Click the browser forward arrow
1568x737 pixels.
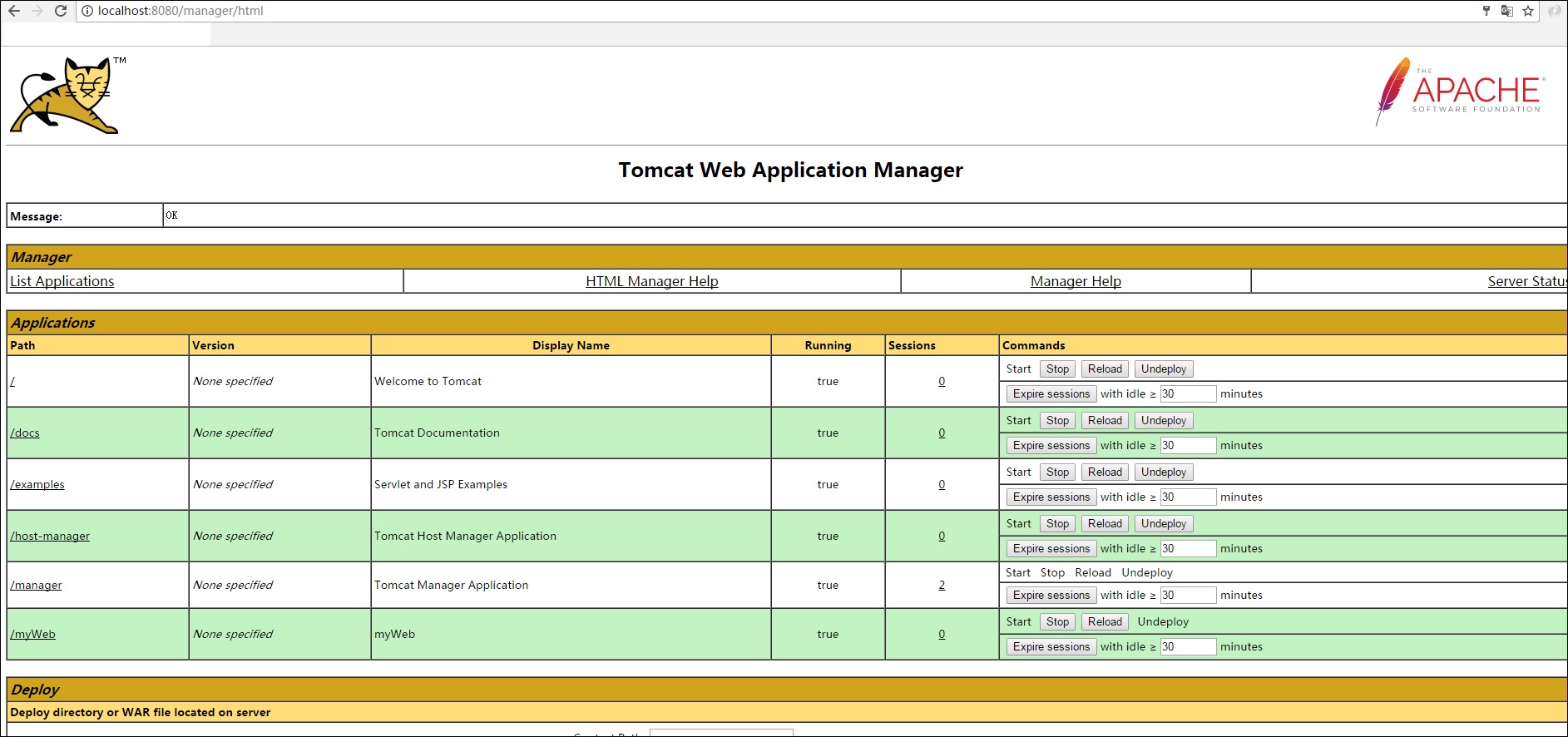coord(37,11)
